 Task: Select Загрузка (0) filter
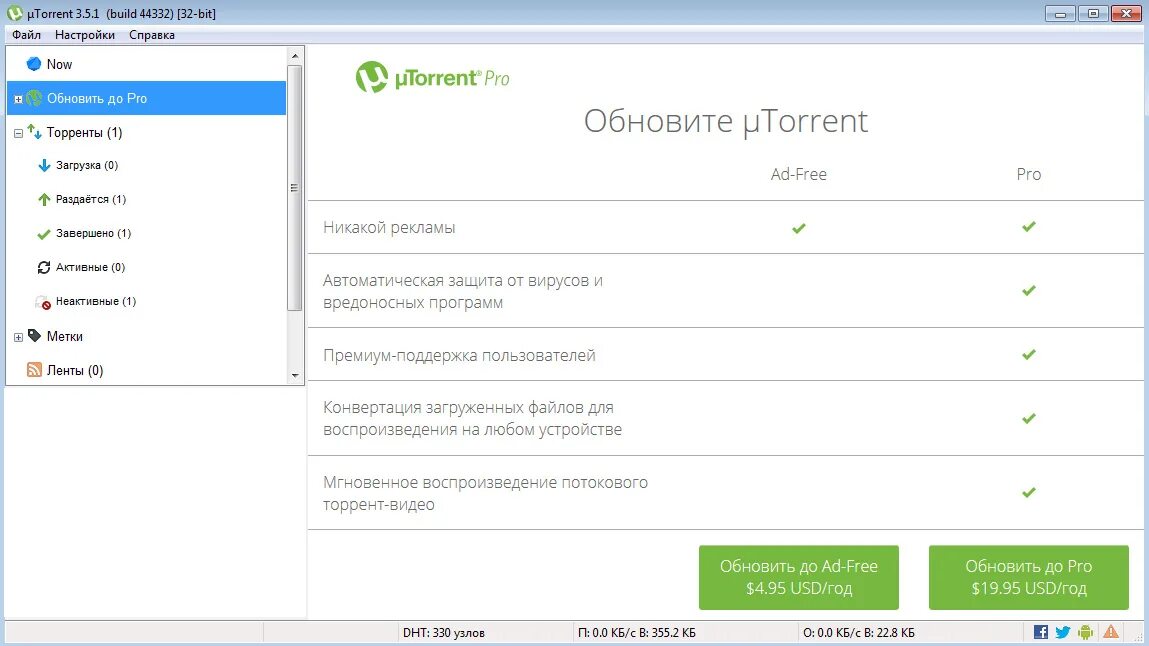(147, 166)
